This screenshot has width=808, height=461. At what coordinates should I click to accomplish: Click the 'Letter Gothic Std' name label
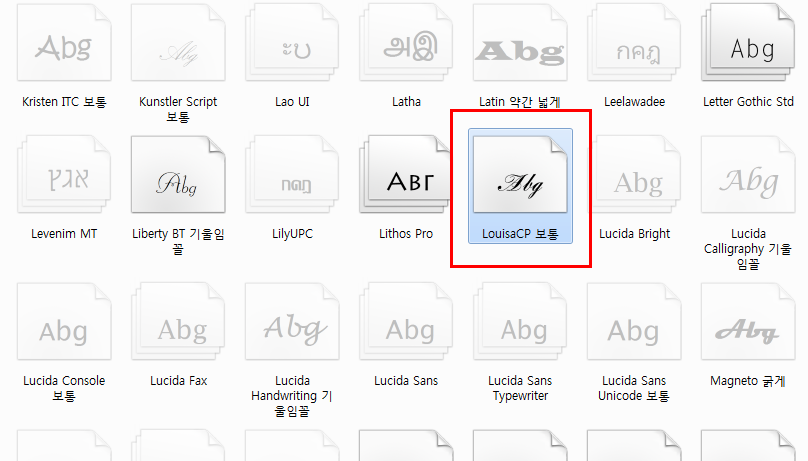tap(748, 102)
